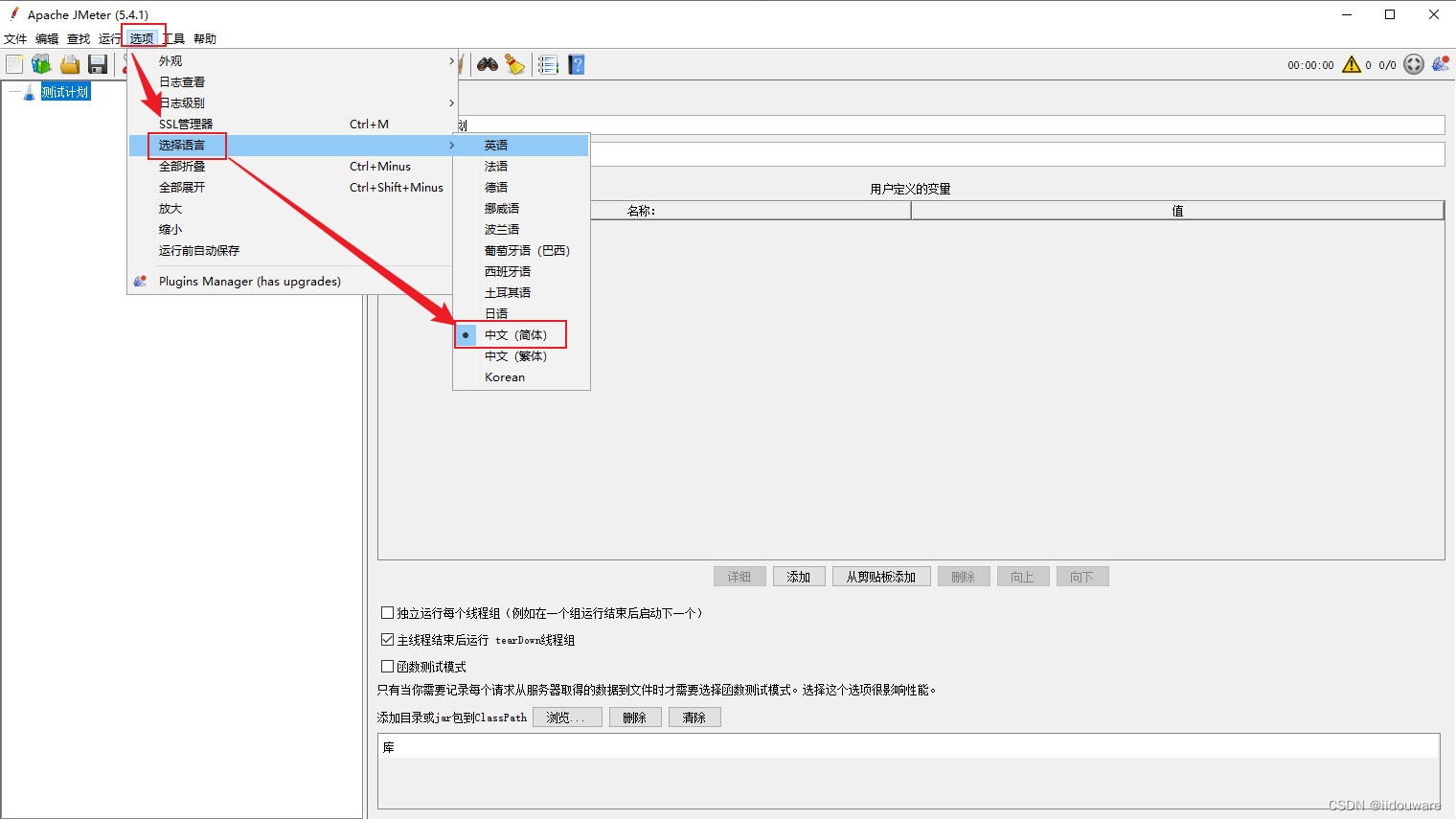Image resolution: width=1456 pixels, height=820 pixels.
Task: Click the 0/0 thread count indicator
Action: (x=1387, y=65)
